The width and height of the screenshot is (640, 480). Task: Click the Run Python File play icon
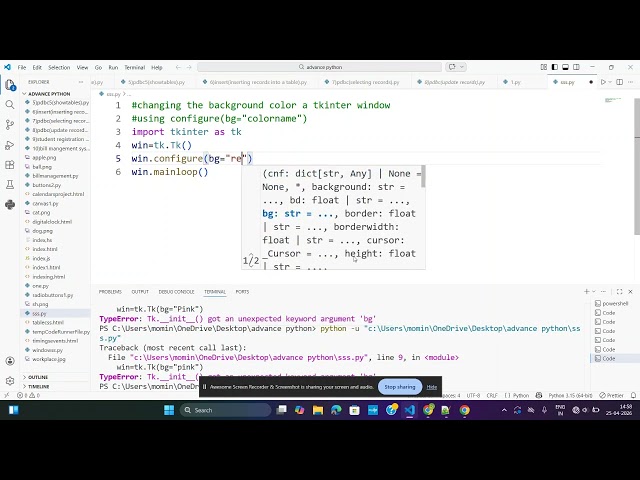(603, 82)
